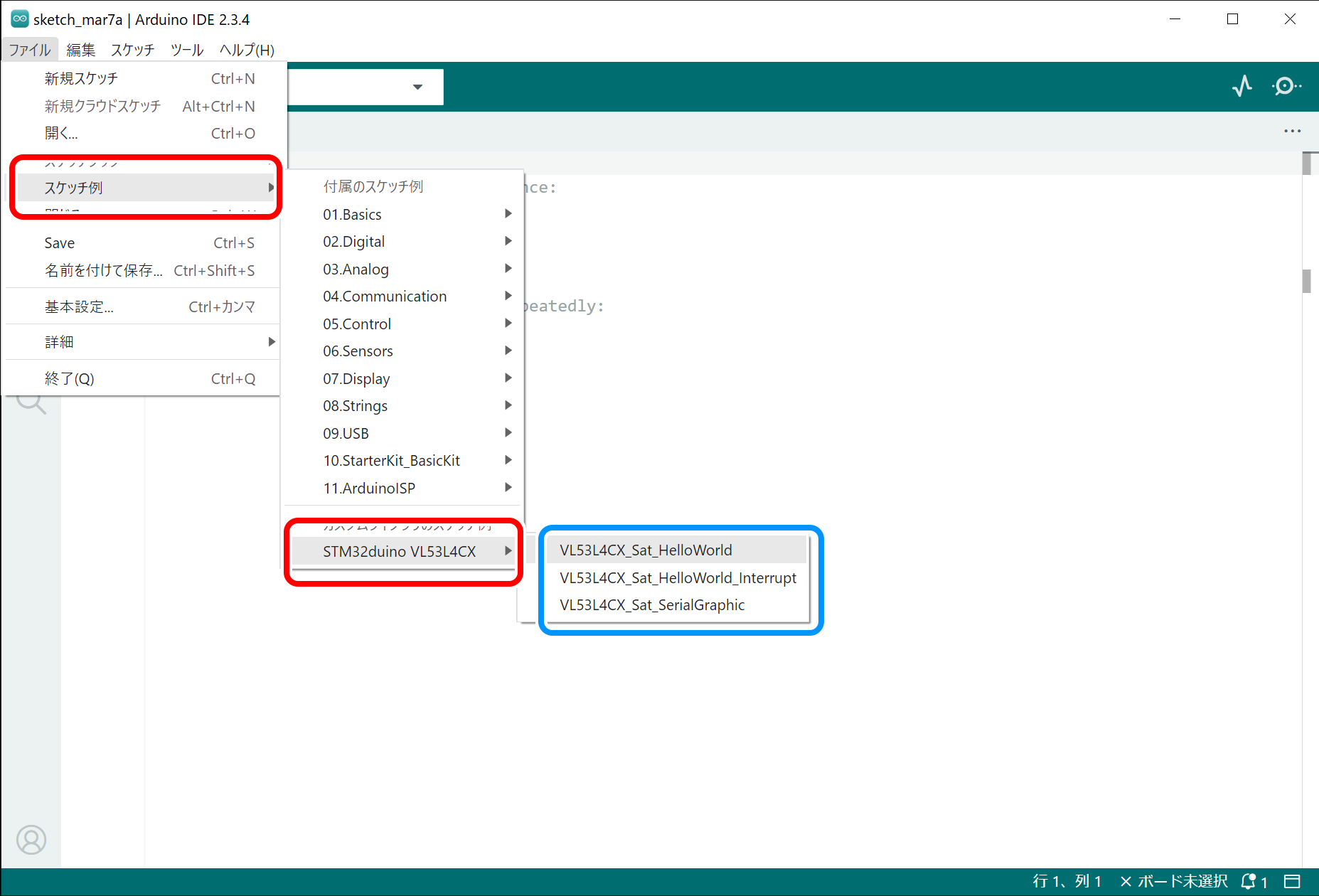The image size is (1319, 896).
Task: Open the 編集 menu
Action: (80, 50)
